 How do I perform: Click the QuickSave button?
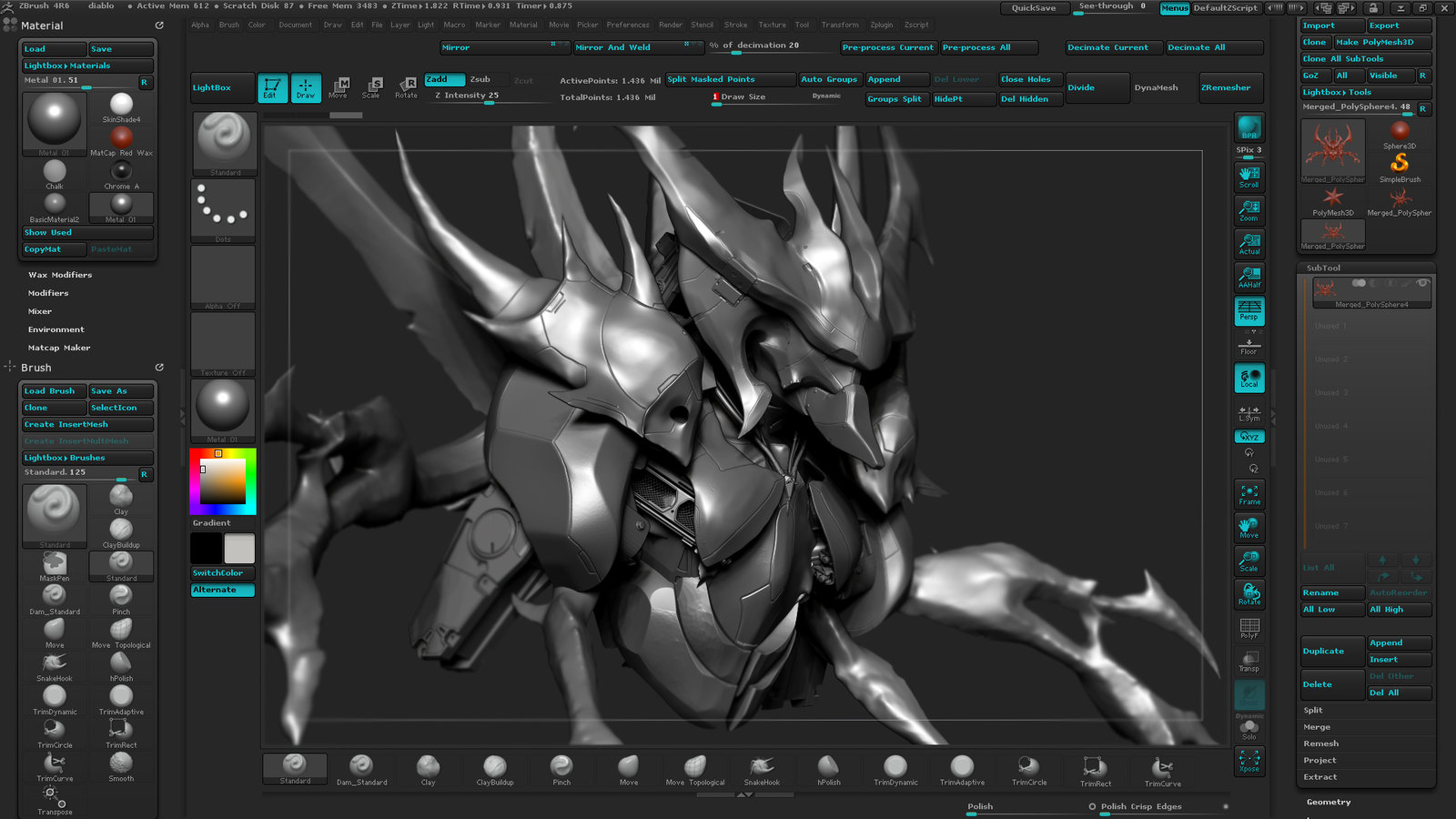coord(1034,8)
